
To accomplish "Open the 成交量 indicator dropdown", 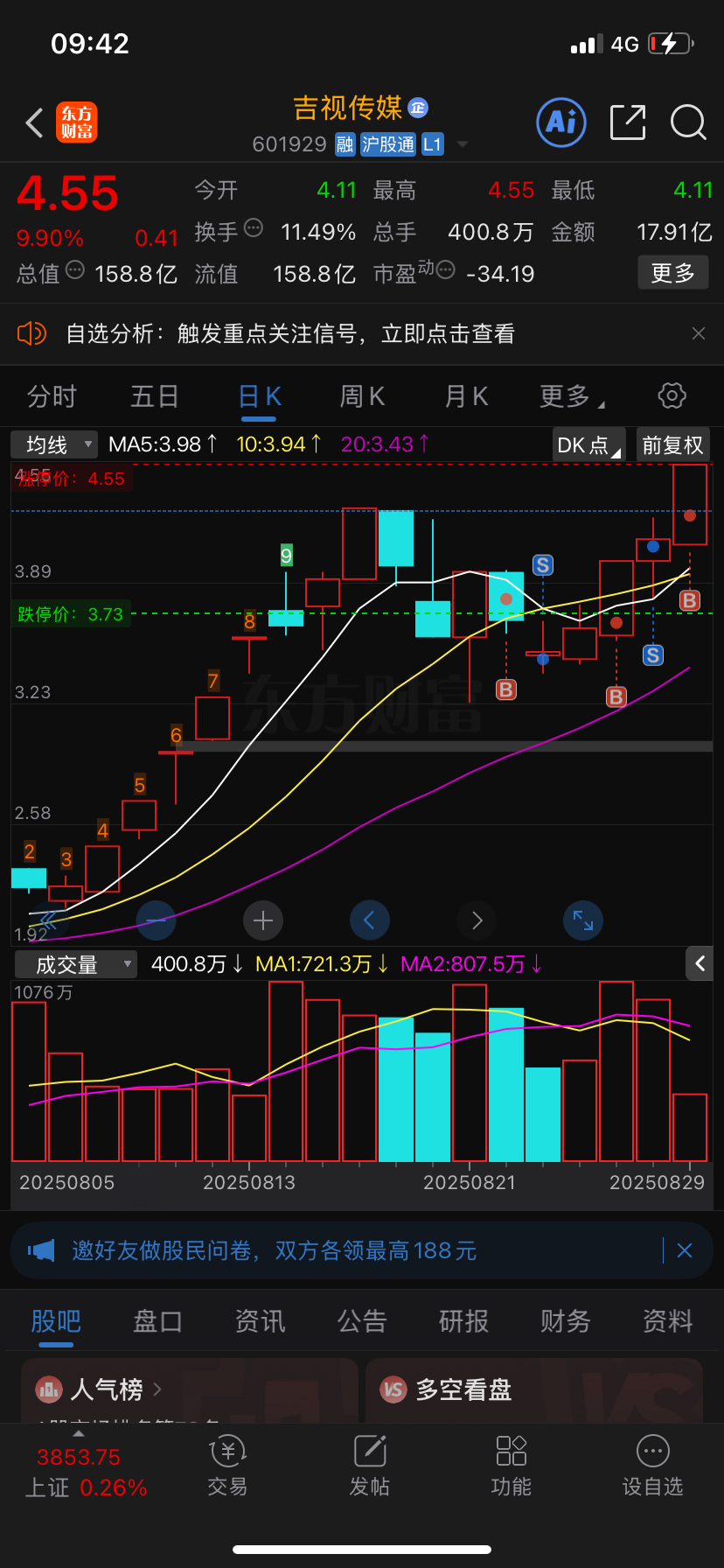I will 75,964.
